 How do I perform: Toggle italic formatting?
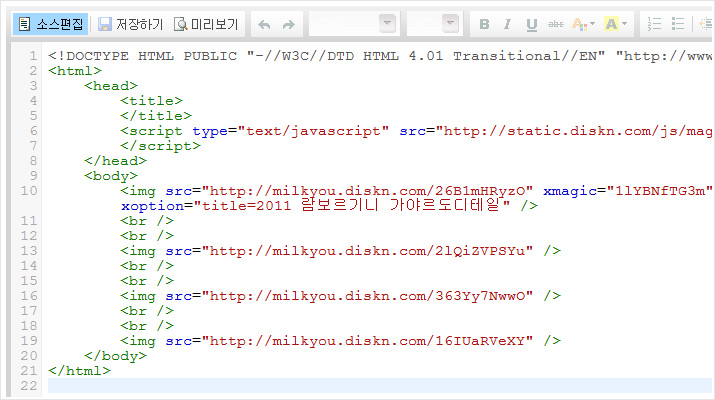pos(508,24)
